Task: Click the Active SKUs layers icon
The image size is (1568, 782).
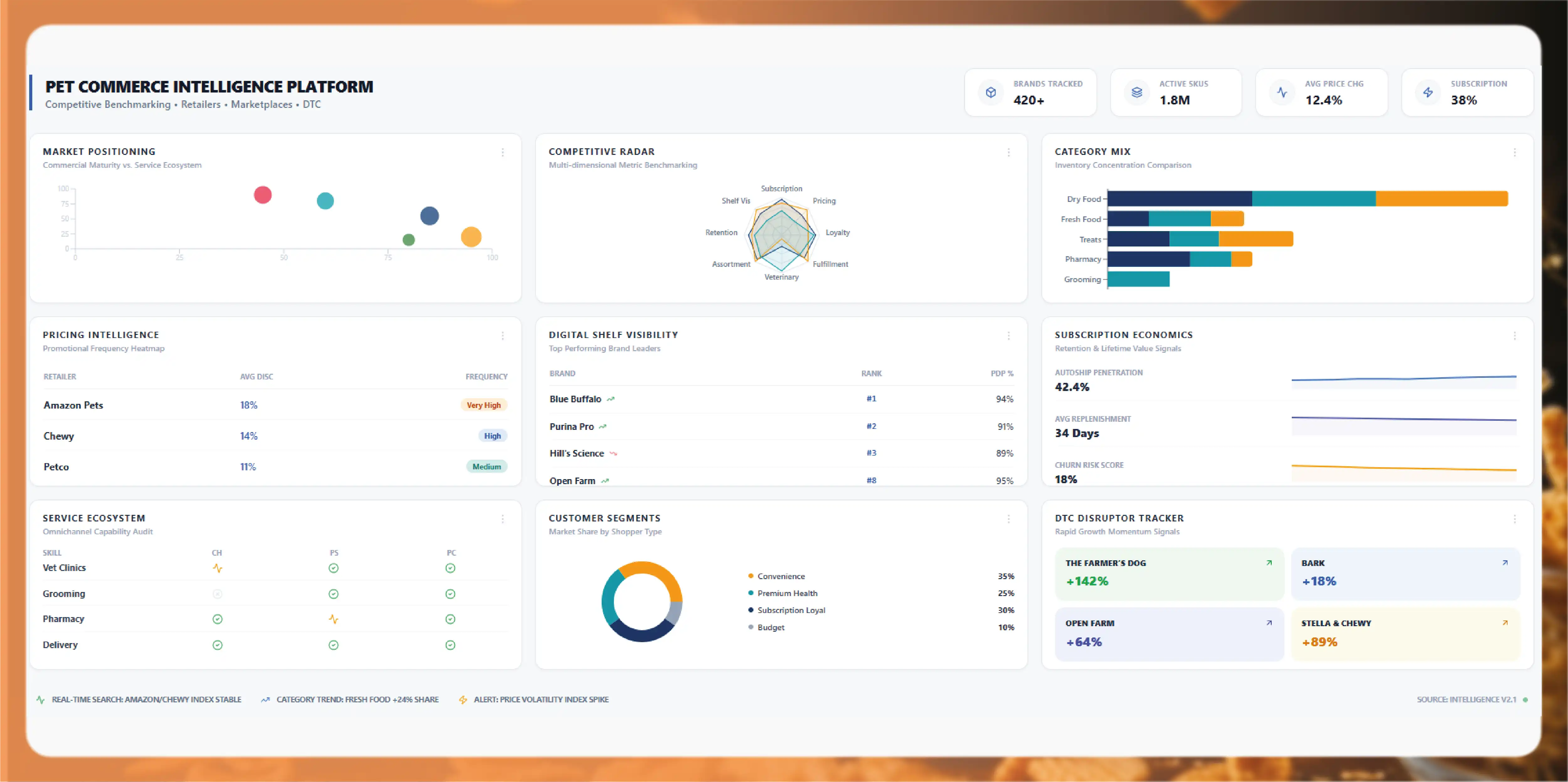Action: (x=1137, y=92)
